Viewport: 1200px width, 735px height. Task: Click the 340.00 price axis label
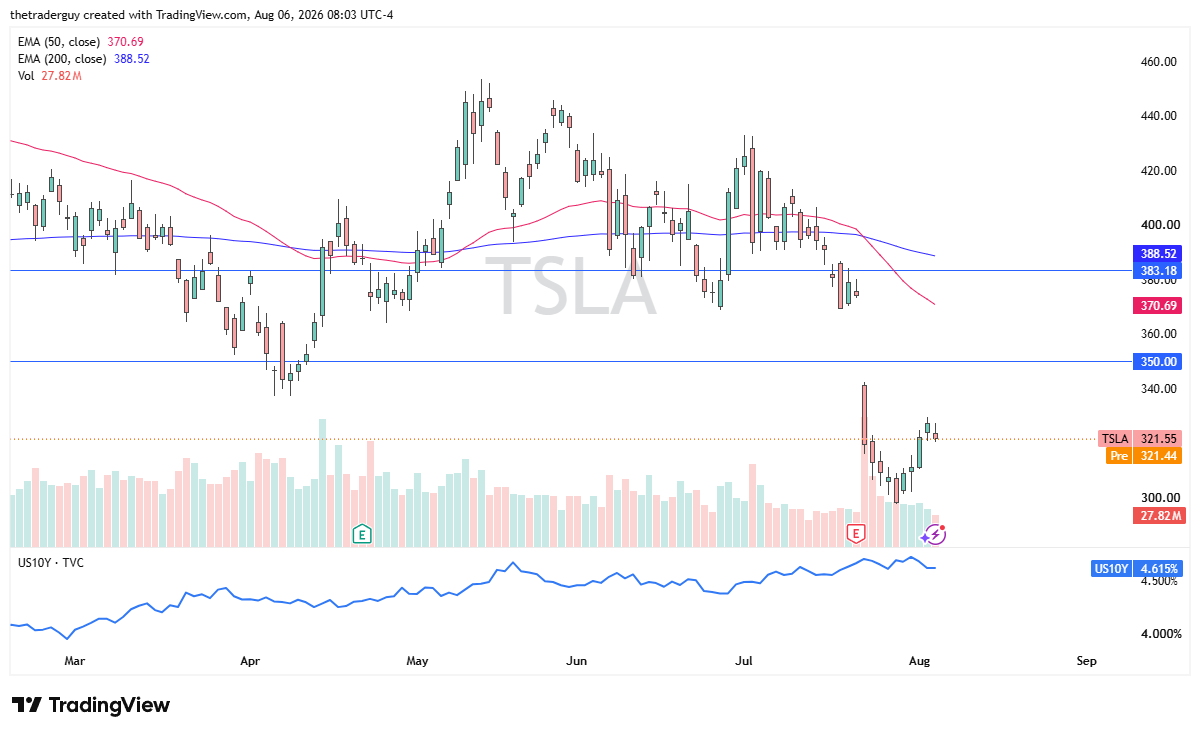[x=1158, y=389]
